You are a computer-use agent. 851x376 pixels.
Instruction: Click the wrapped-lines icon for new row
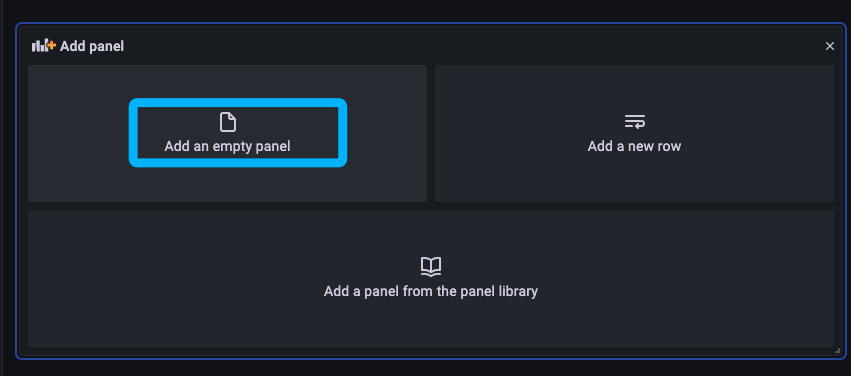pos(634,122)
